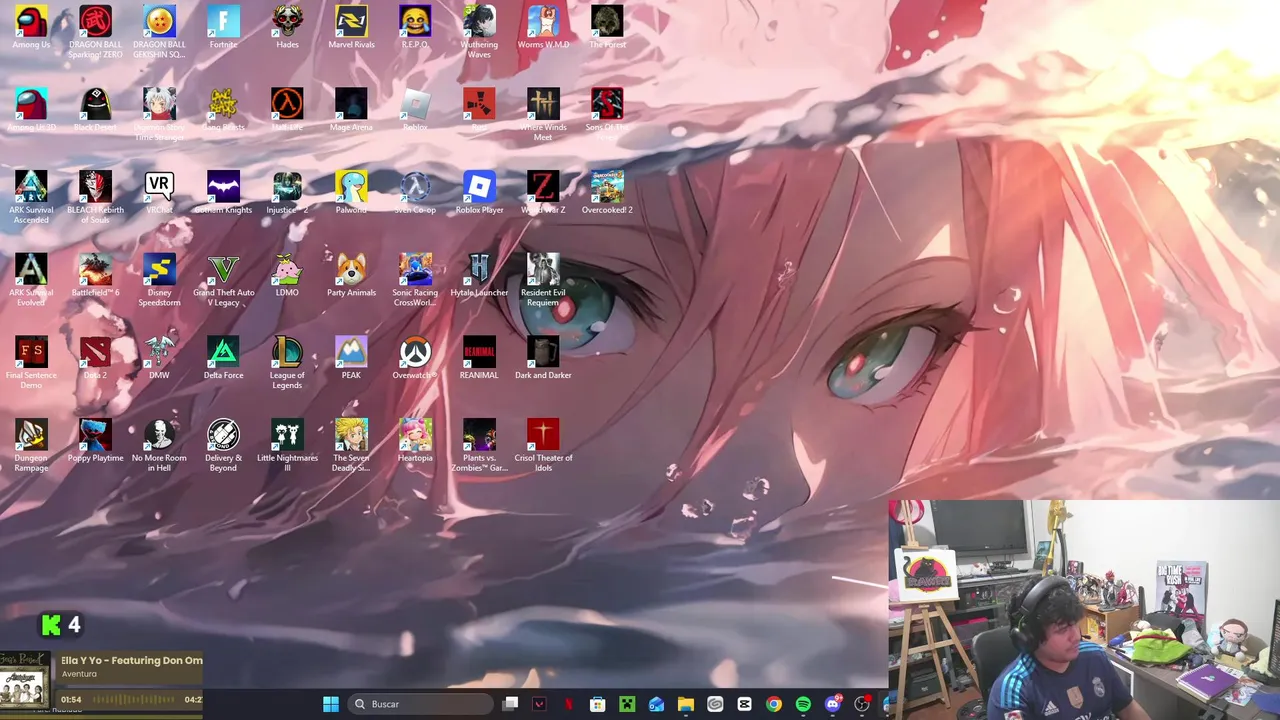Open the Wuthering Waves icon
The image size is (1280, 720).
click(479, 32)
